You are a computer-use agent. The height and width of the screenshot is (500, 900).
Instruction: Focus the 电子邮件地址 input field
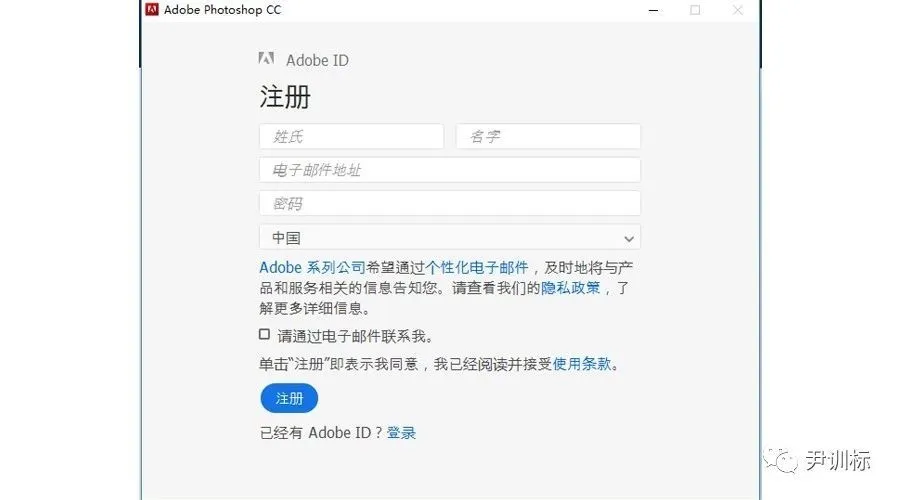click(x=450, y=170)
